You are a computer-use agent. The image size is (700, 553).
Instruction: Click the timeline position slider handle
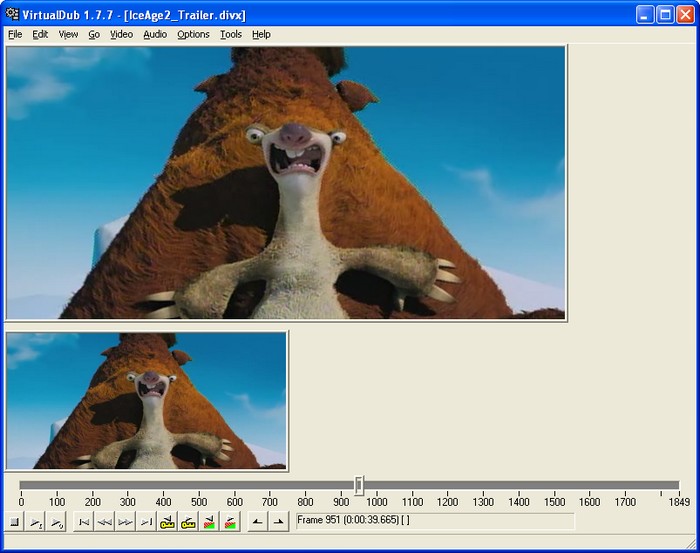point(359,485)
